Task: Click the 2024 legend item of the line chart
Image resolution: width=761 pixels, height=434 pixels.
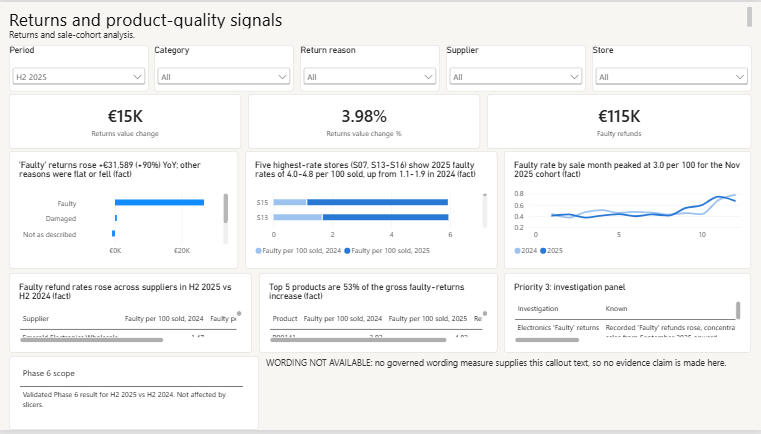Action: [x=526, y=251]
